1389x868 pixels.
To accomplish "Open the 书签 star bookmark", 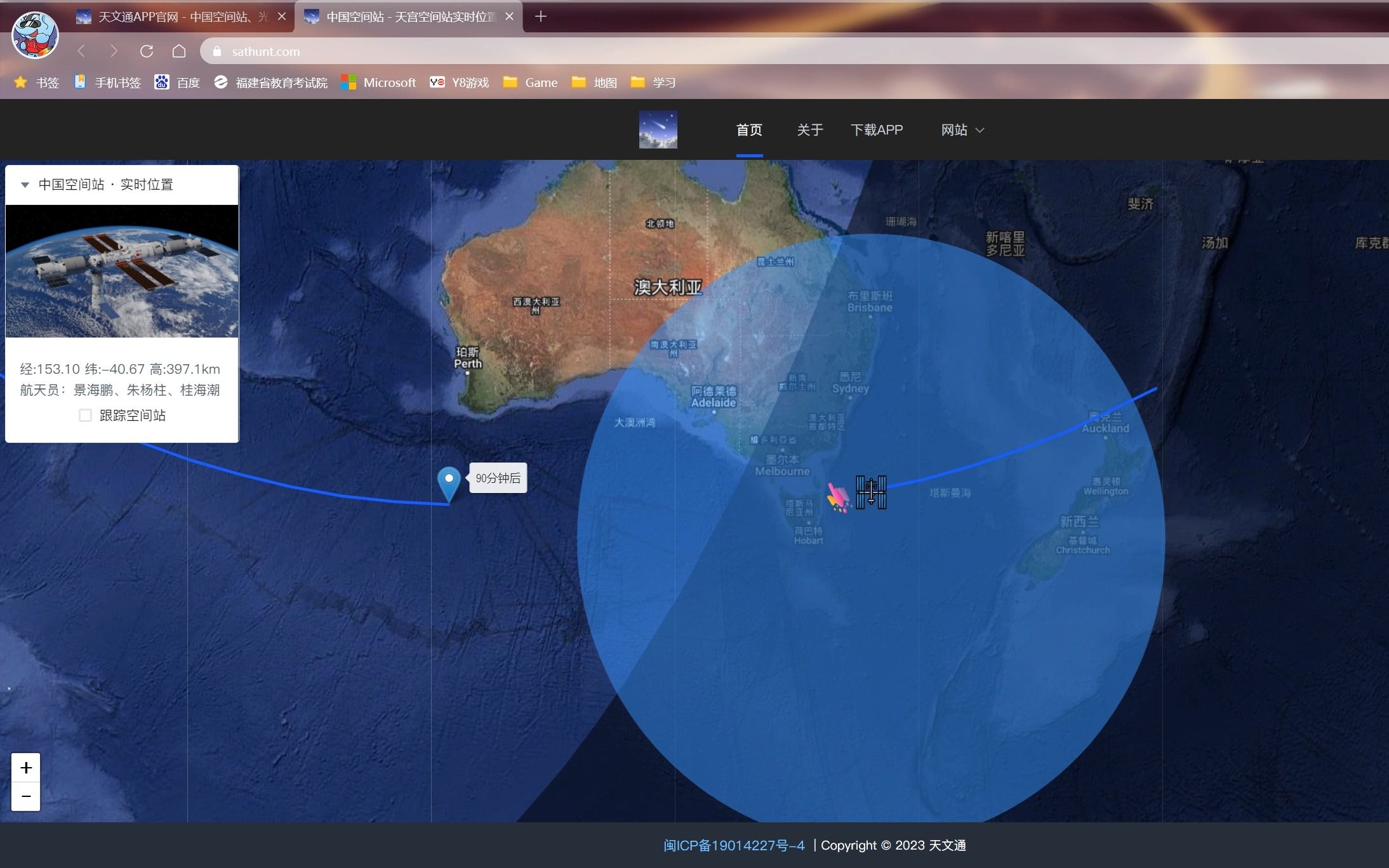I will (36, 82).
